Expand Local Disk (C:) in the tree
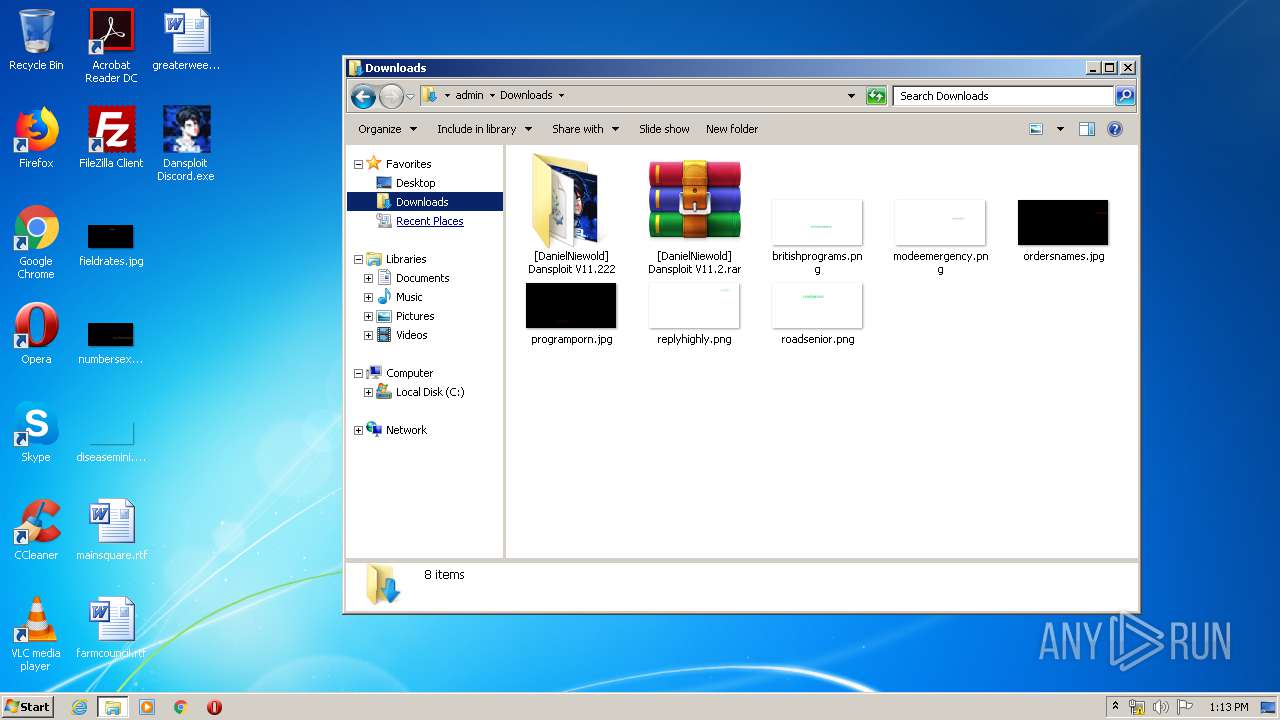The height and width of the screenshot is (720, 1280). tap(368, 392)
